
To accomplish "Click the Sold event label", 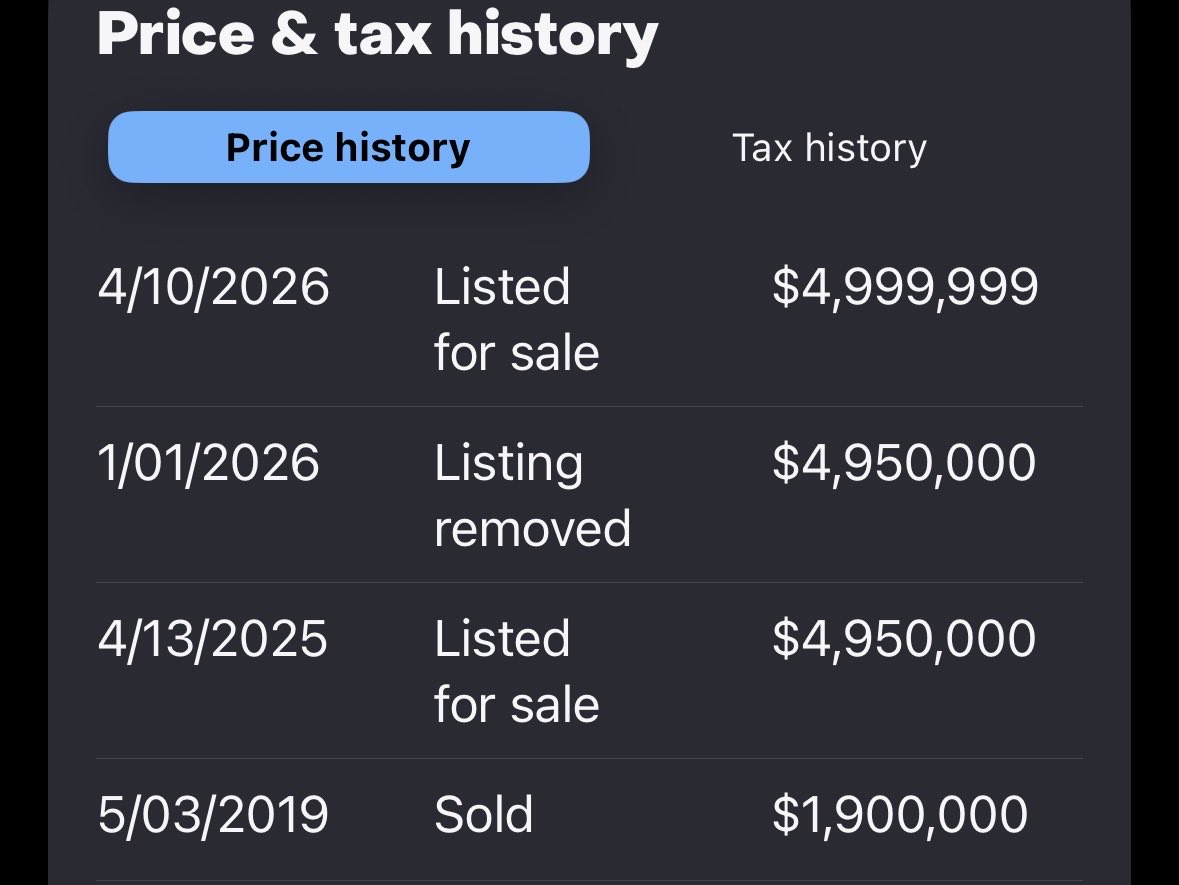I will click(x=484, y=814).
